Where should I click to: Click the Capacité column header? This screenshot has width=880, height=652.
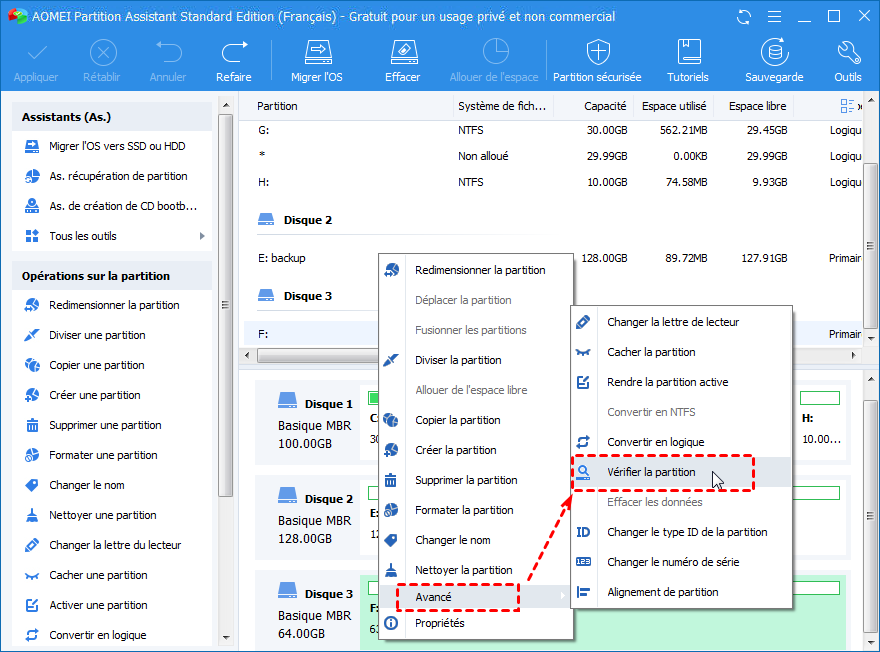[x=605, y=106]
